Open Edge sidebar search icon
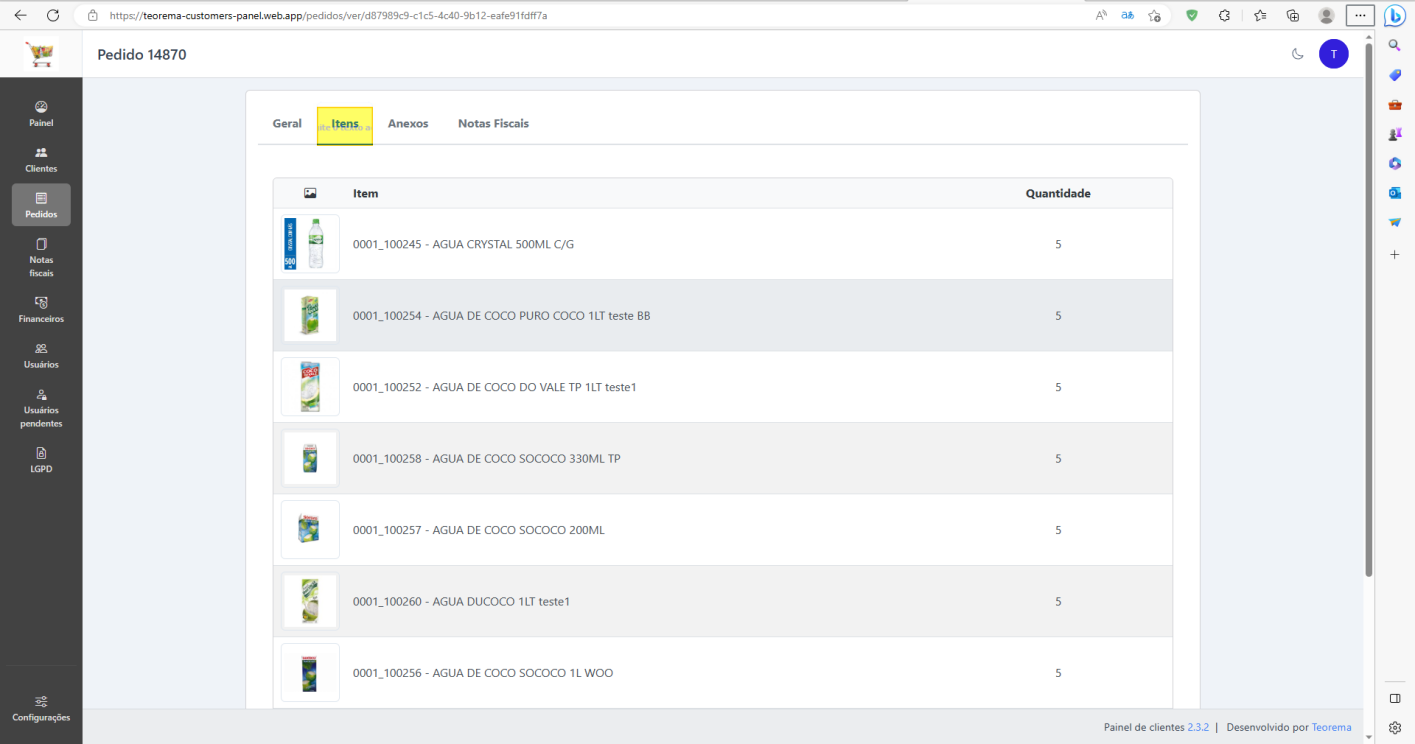Screen dimensions: 1415x744 coord(1395,45)
